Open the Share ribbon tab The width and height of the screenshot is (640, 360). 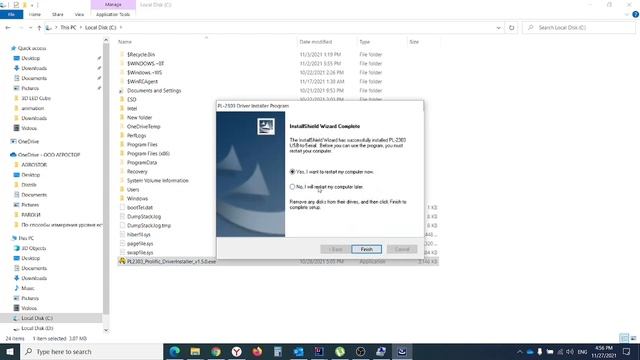click(58, 14)
